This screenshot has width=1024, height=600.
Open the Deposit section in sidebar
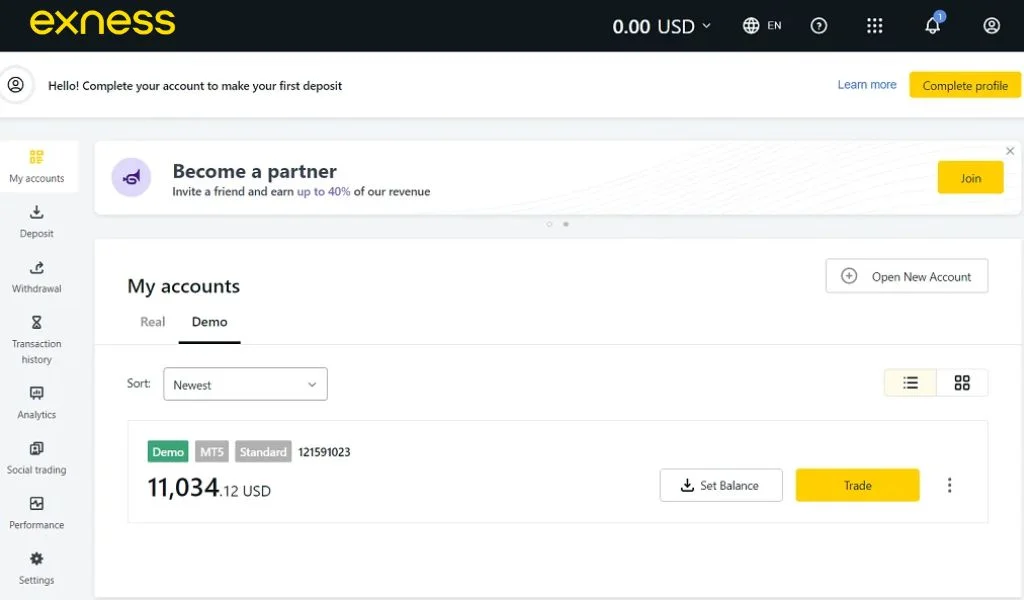[x=36, y=222]
